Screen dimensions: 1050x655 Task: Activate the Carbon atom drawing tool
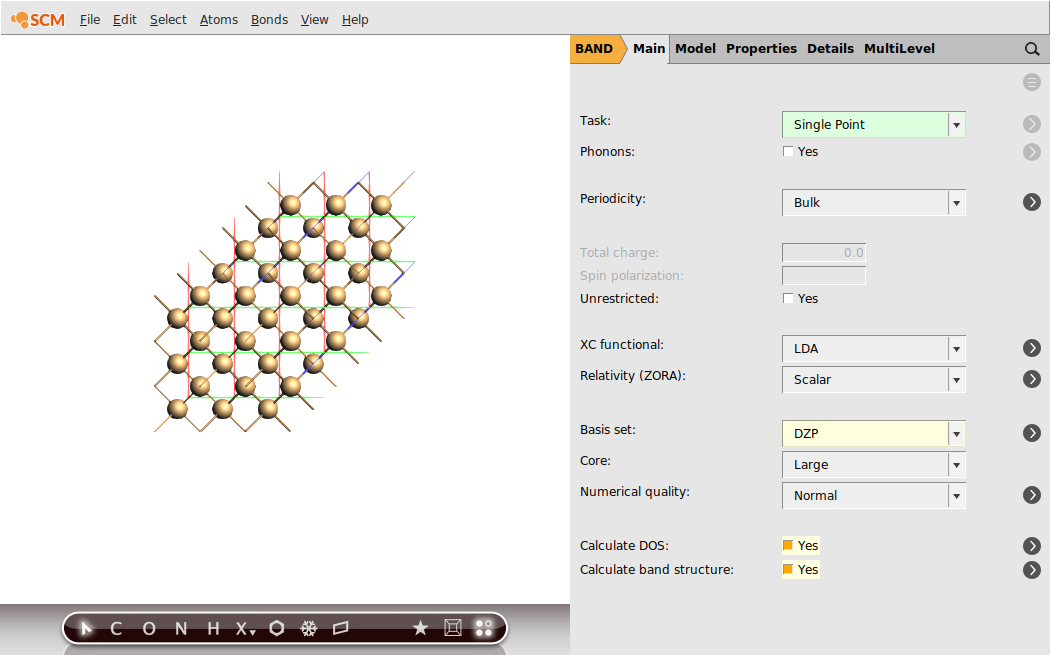[x=115, y=628]
